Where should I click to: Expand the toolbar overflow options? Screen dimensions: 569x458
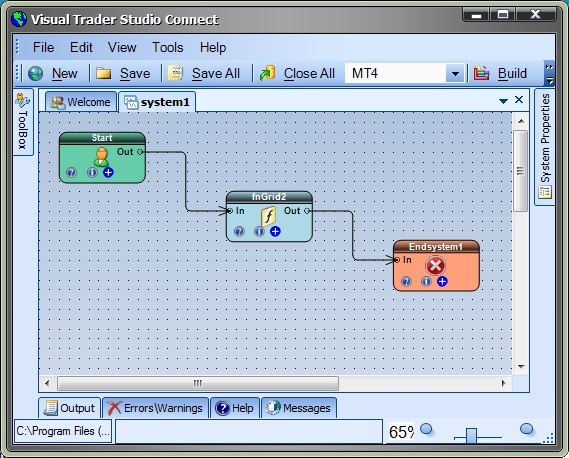(549, 74)
